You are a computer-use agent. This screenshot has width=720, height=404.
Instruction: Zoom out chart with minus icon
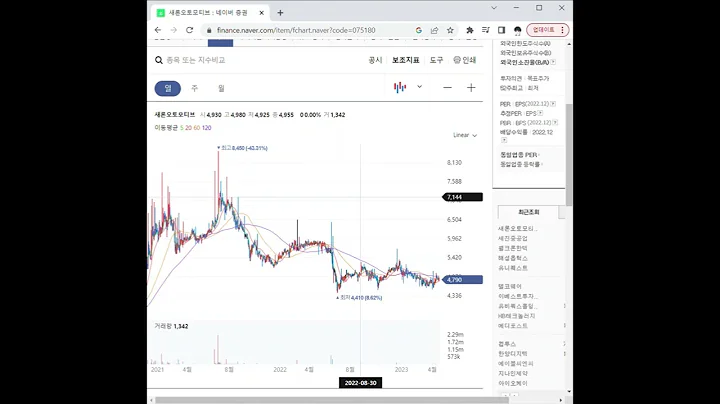(x=447, y=88)
